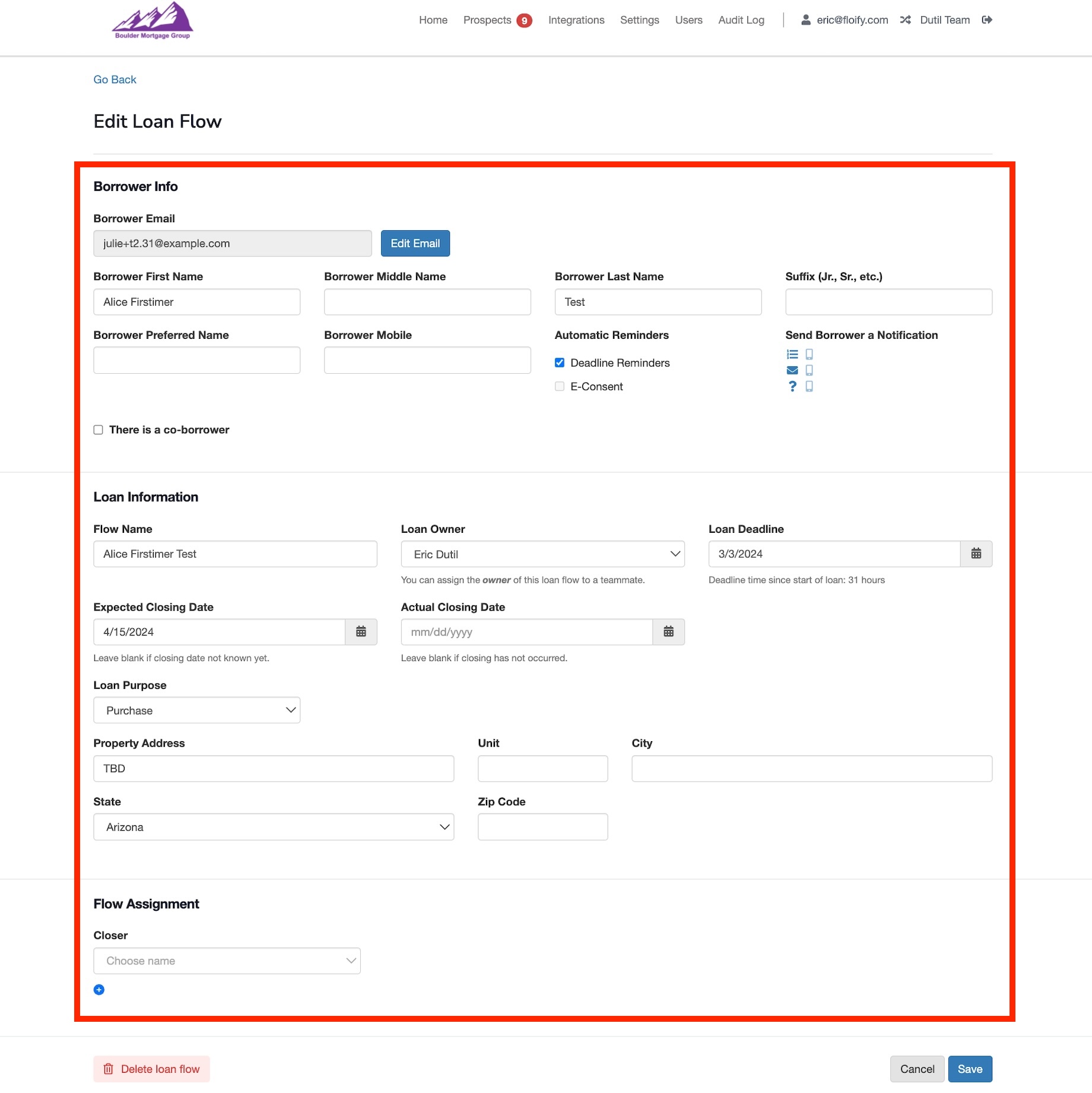Go to Audit Log in navigation
Screen dimensions: 1092x1093
[x=741, y=20]
